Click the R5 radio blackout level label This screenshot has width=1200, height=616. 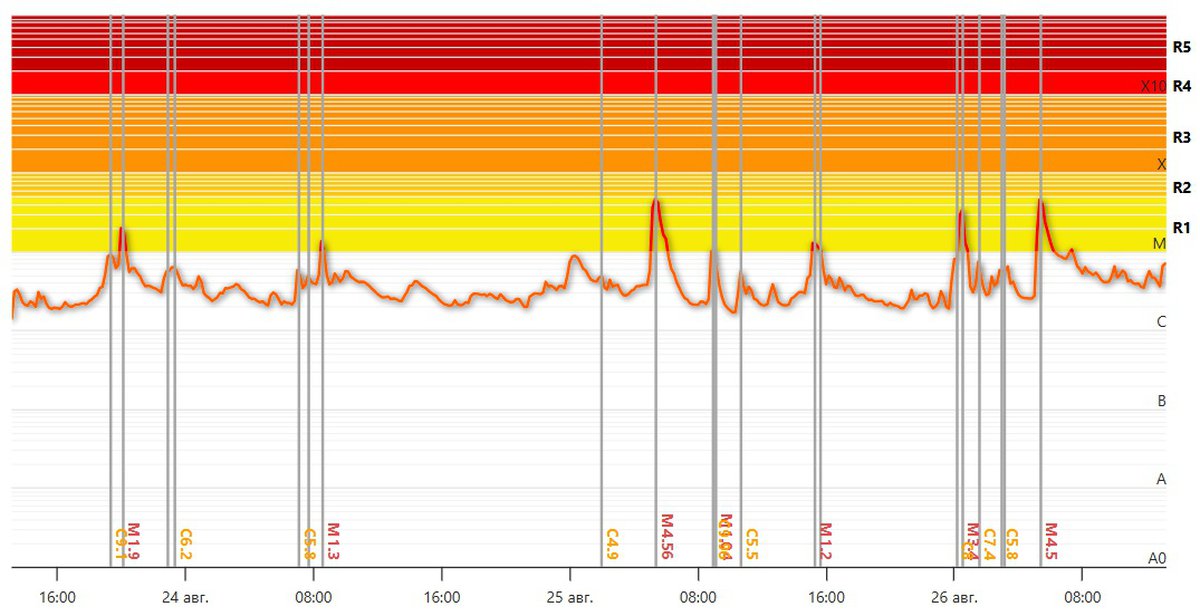[1181, 47]
